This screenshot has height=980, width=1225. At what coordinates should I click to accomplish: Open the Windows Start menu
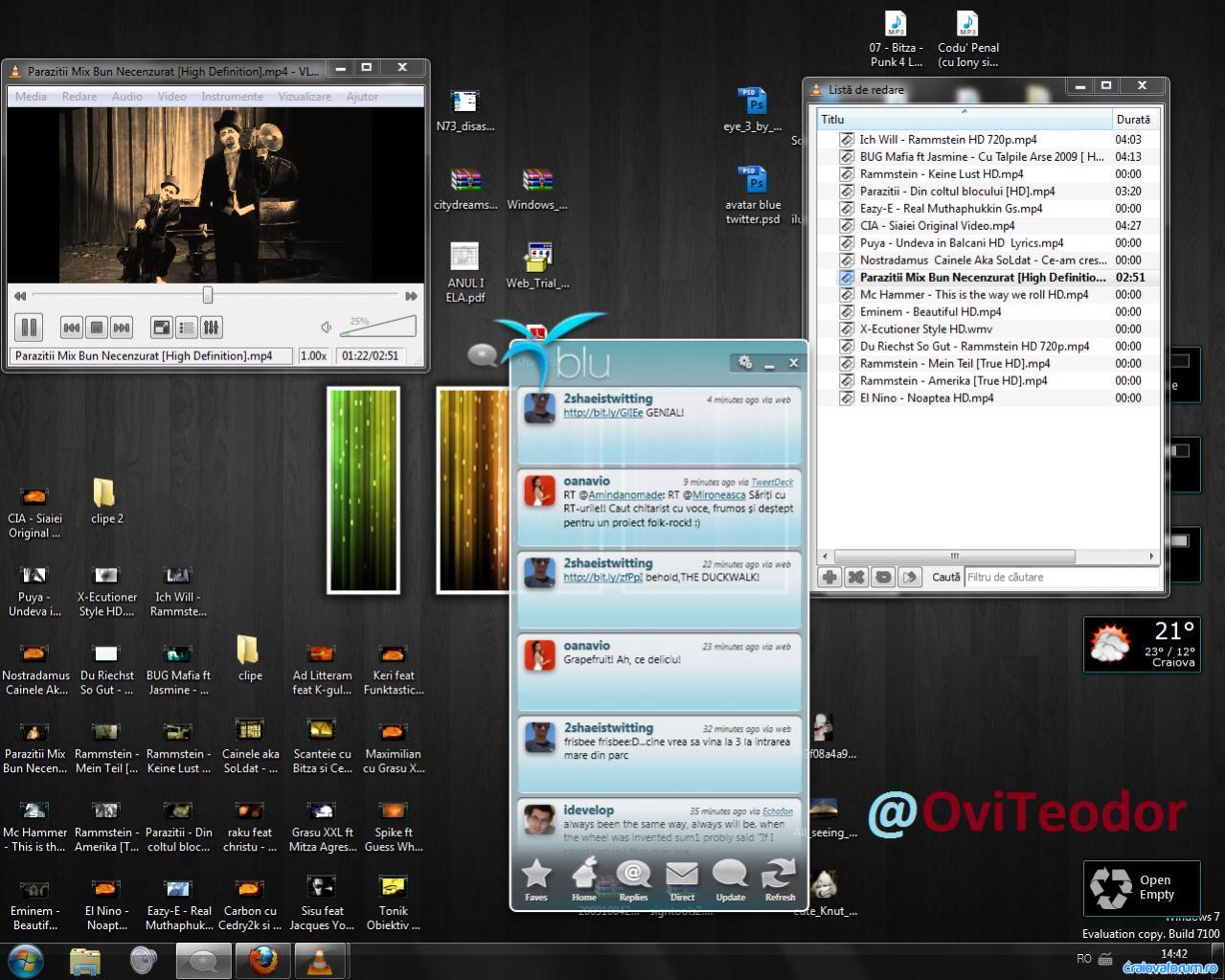24,960
